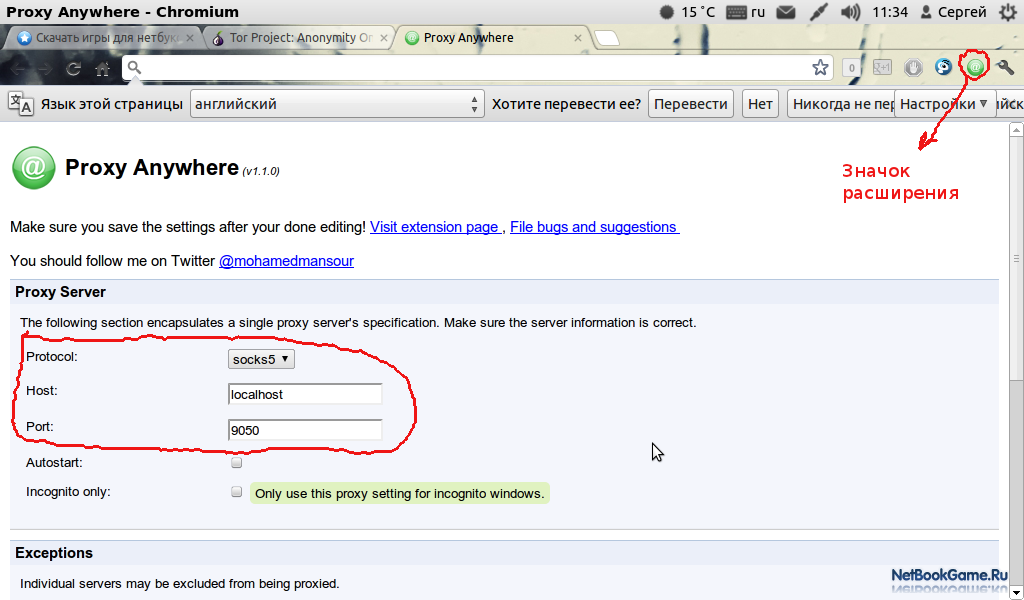Click the Protocol: label
The image size is (1024, 600).
tap(52, 357)
